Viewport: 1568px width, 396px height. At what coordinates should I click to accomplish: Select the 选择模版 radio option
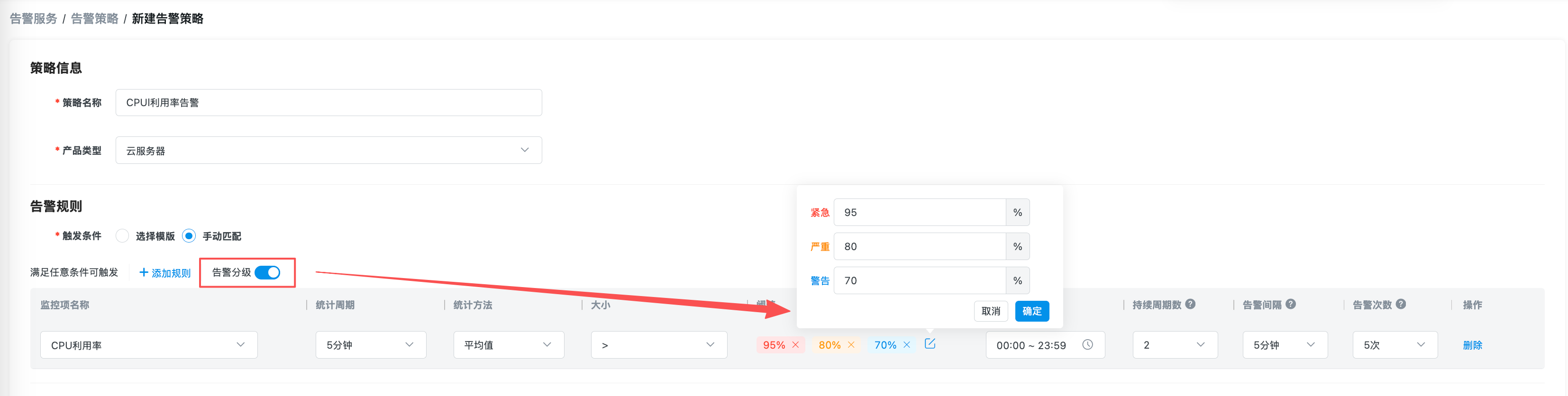pyautogui.click(x=122, y=236)
